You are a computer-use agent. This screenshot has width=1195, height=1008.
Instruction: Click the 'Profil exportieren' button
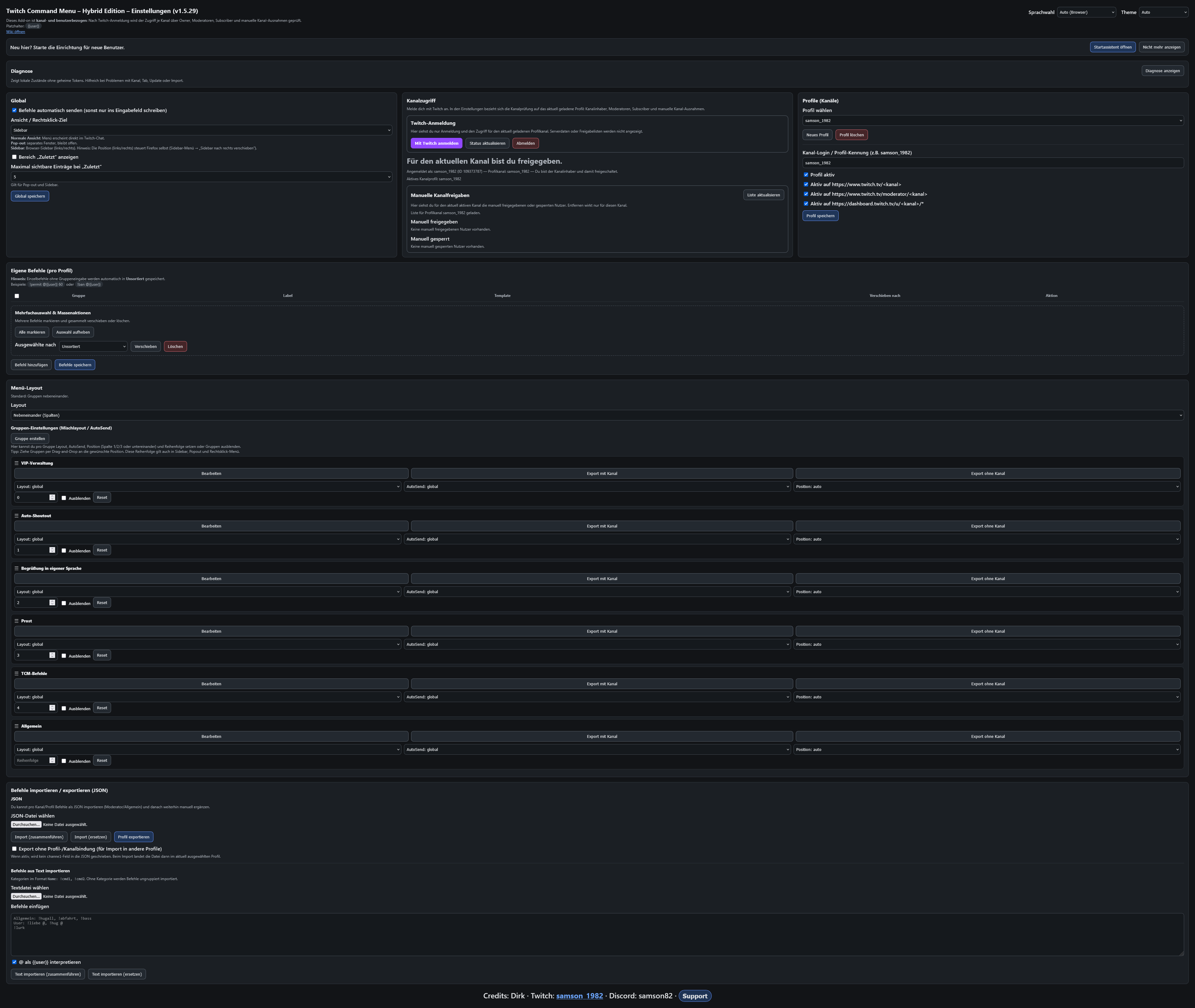pyautogui.click(x=134, y=837)
